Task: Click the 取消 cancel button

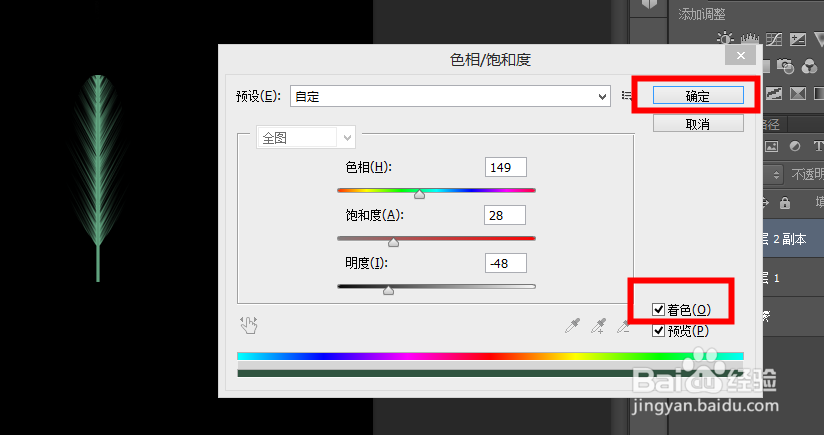Action: (x=698, y=123)
